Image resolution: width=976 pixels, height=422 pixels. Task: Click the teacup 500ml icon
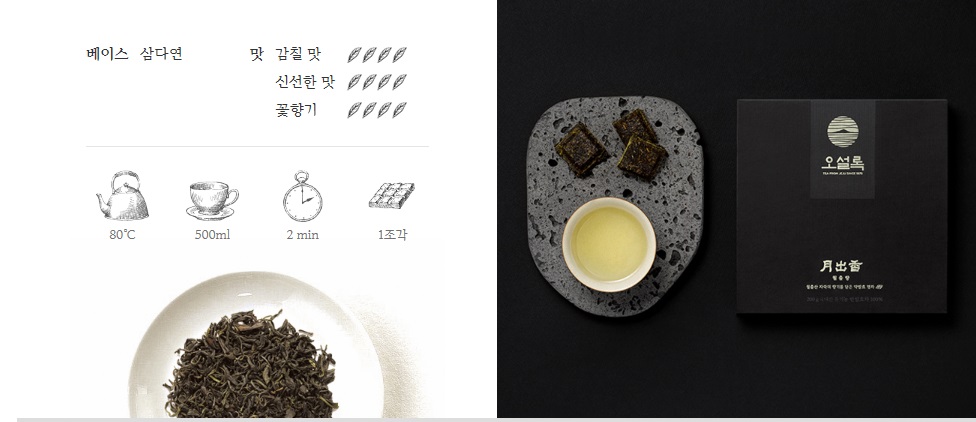click(212, 200)
